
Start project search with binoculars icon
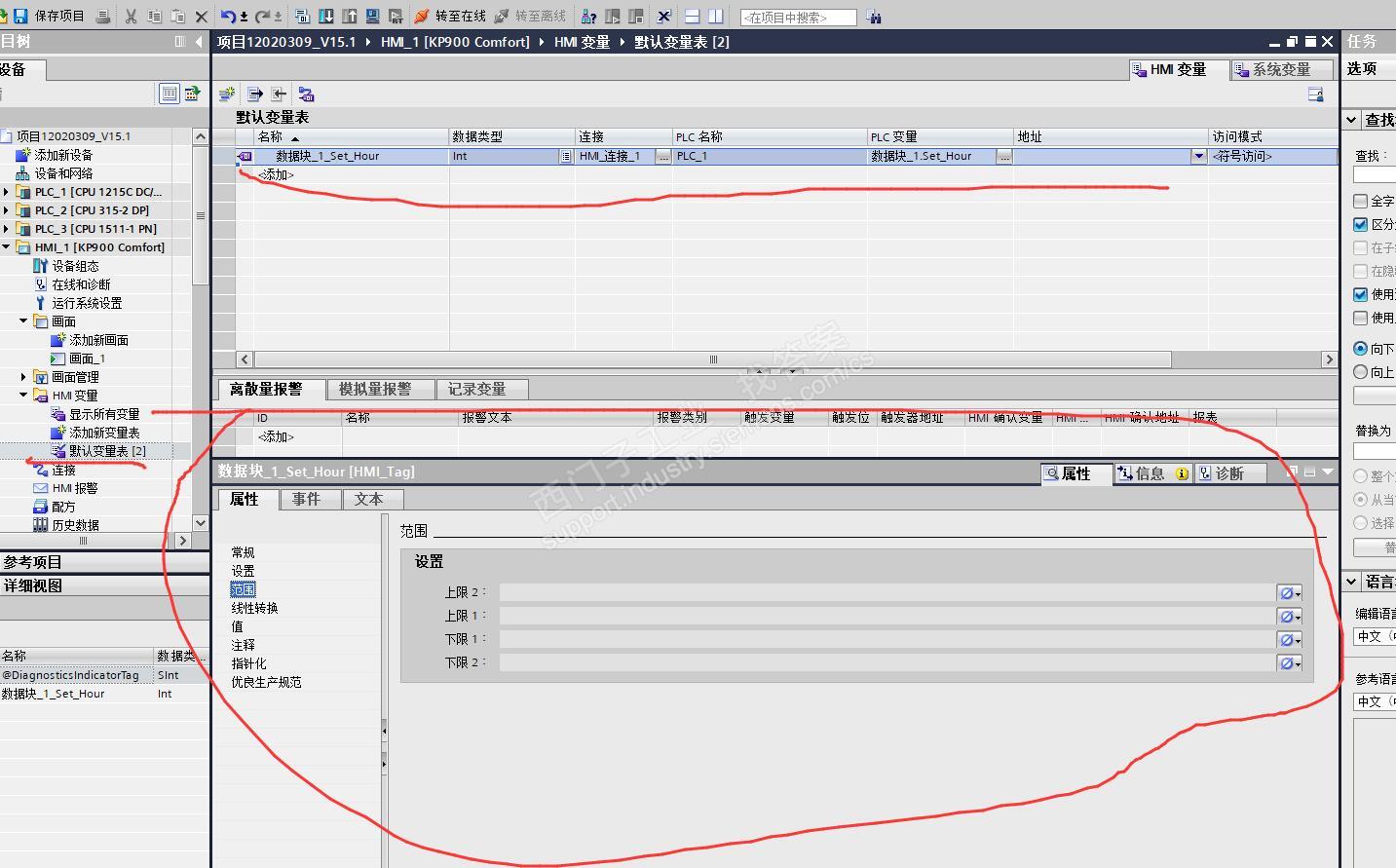click(873, 18)
